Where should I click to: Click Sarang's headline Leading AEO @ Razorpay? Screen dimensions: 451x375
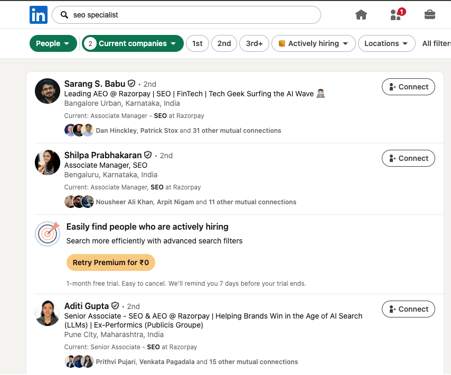pos(194,94)
